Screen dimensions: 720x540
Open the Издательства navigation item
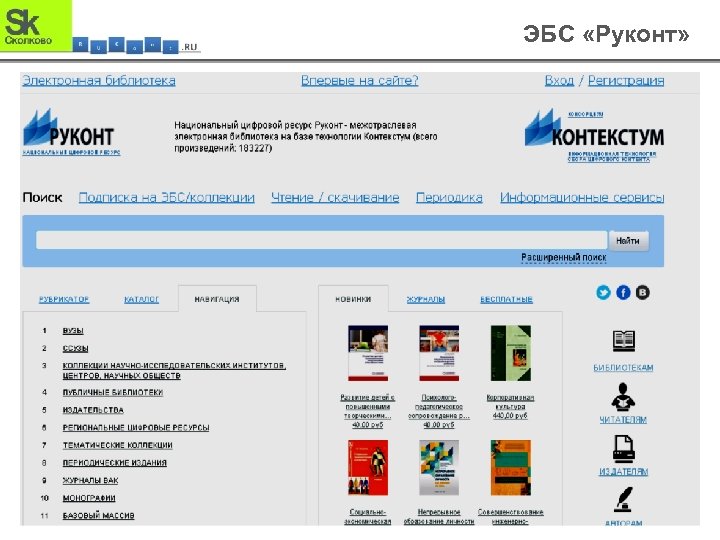pyautogui.click(x=93, y=410)
